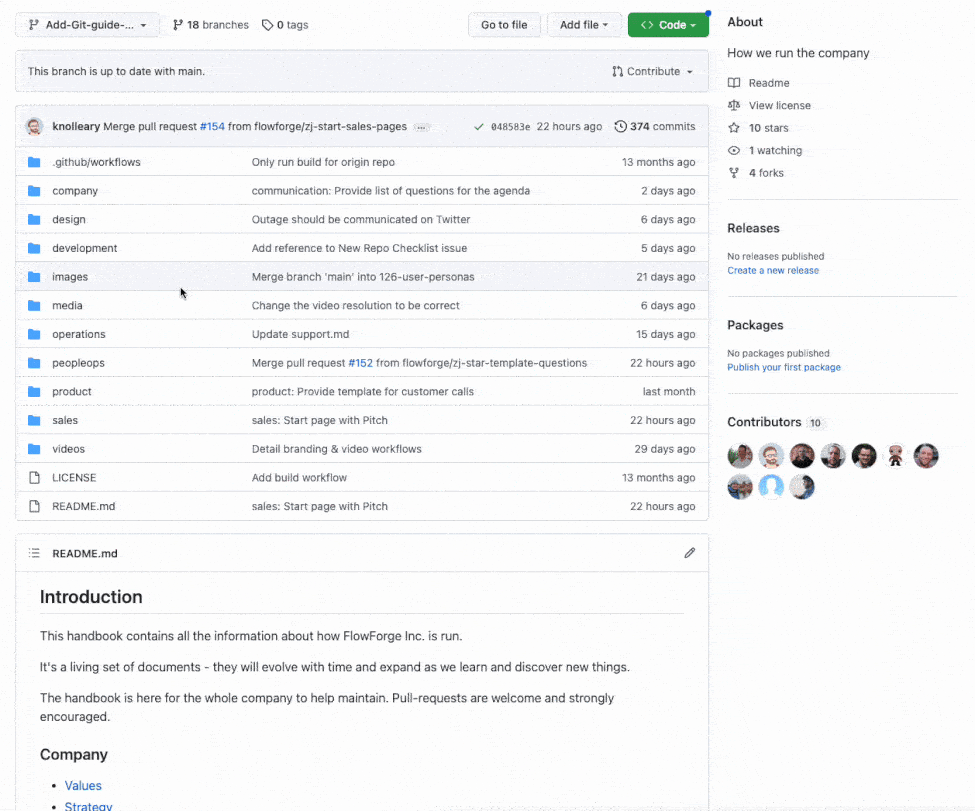Open pull request #154 link
Viewport: 975px width, 811px height.
pos(211,127)
